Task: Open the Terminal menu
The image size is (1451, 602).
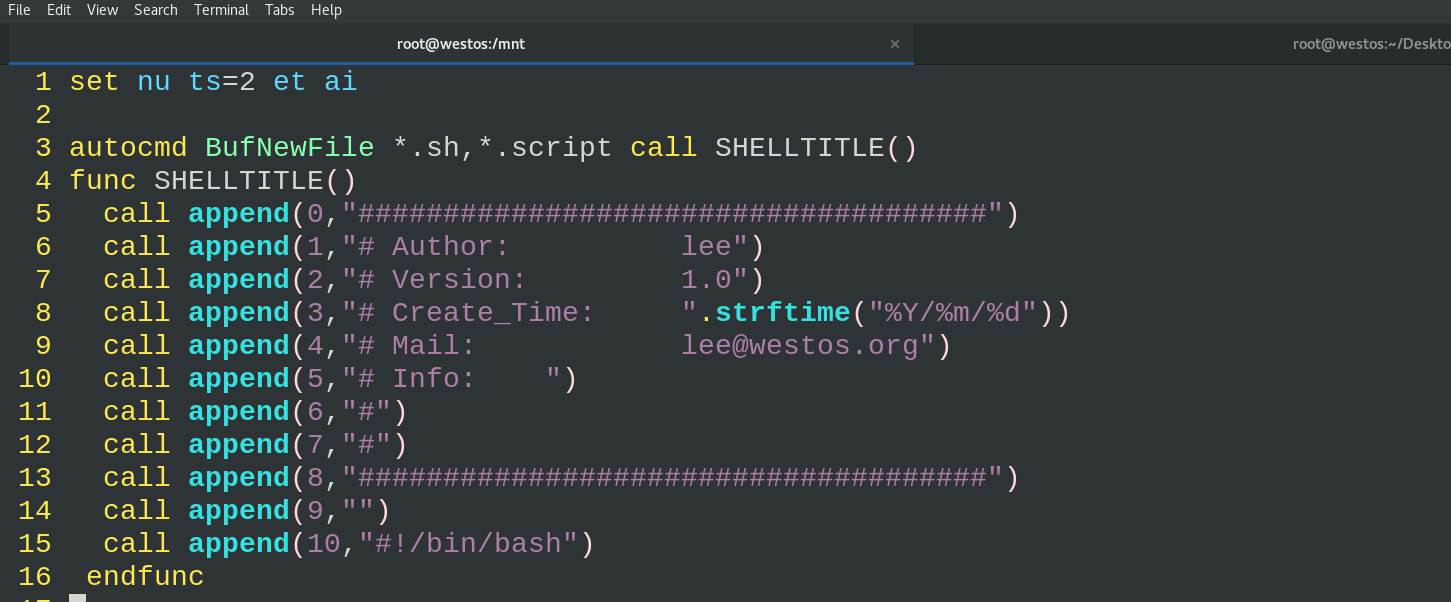Action: (221, 10)
